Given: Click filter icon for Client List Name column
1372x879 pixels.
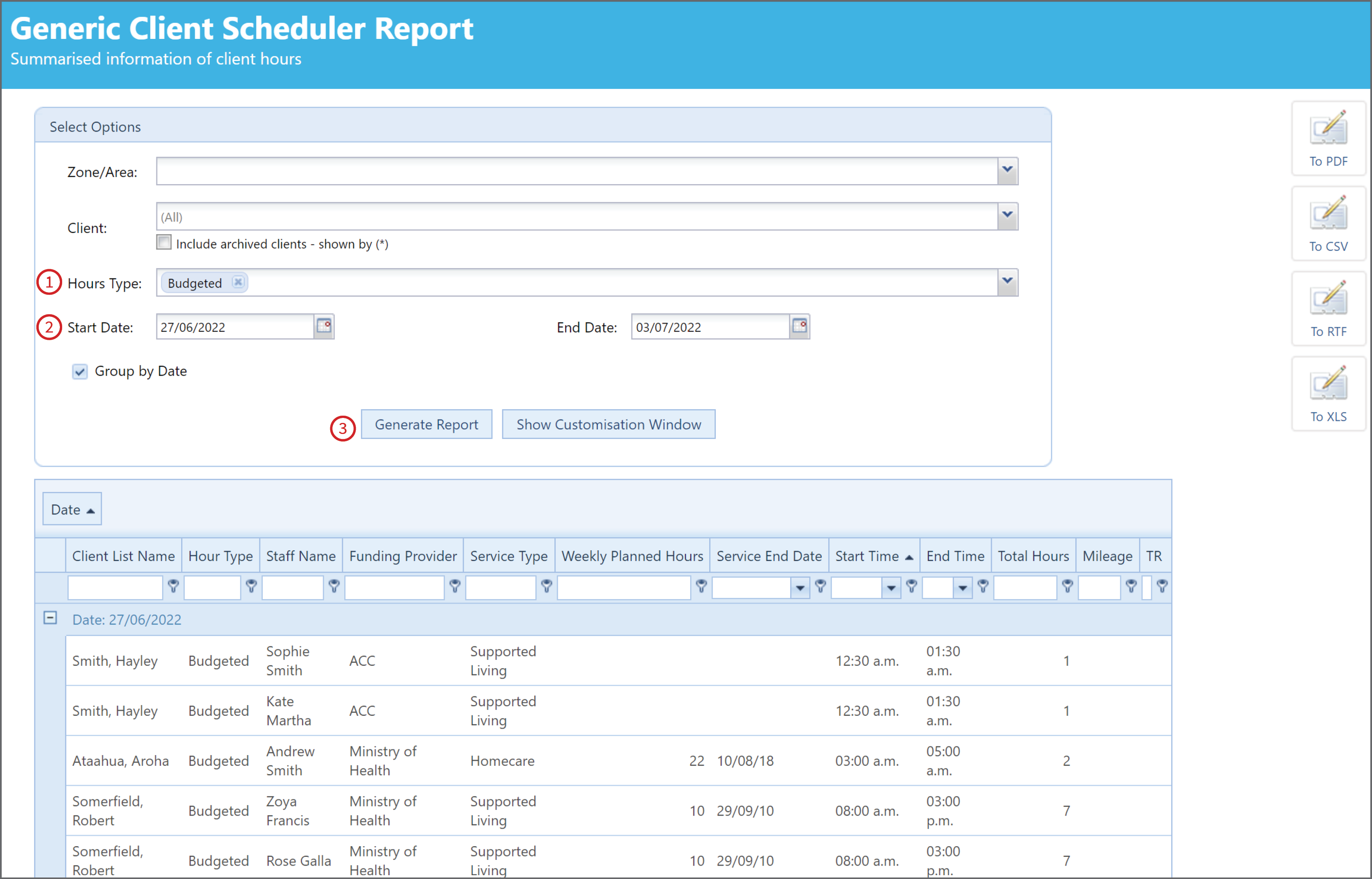Looking at the screenshot, I should click(x=173, y=586).
